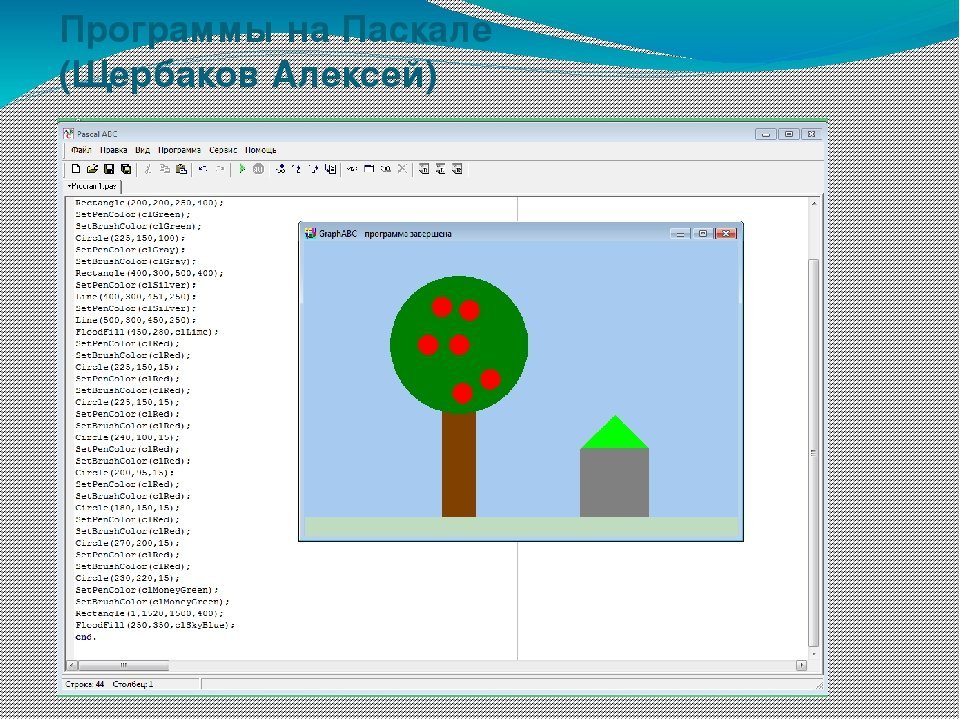Open the Вид menu
This screenshot has width=960, height=720.
point(143,150)
